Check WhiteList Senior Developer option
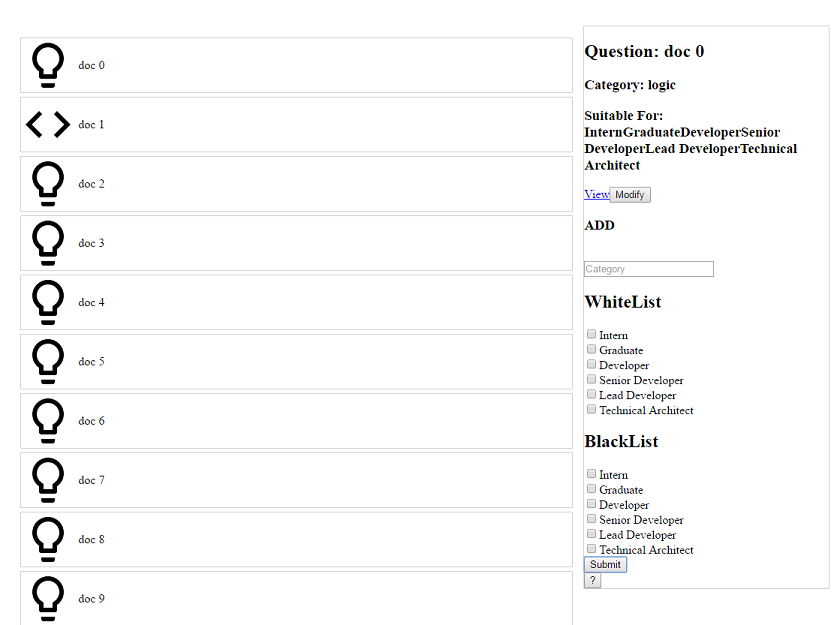 pos(591,379)
